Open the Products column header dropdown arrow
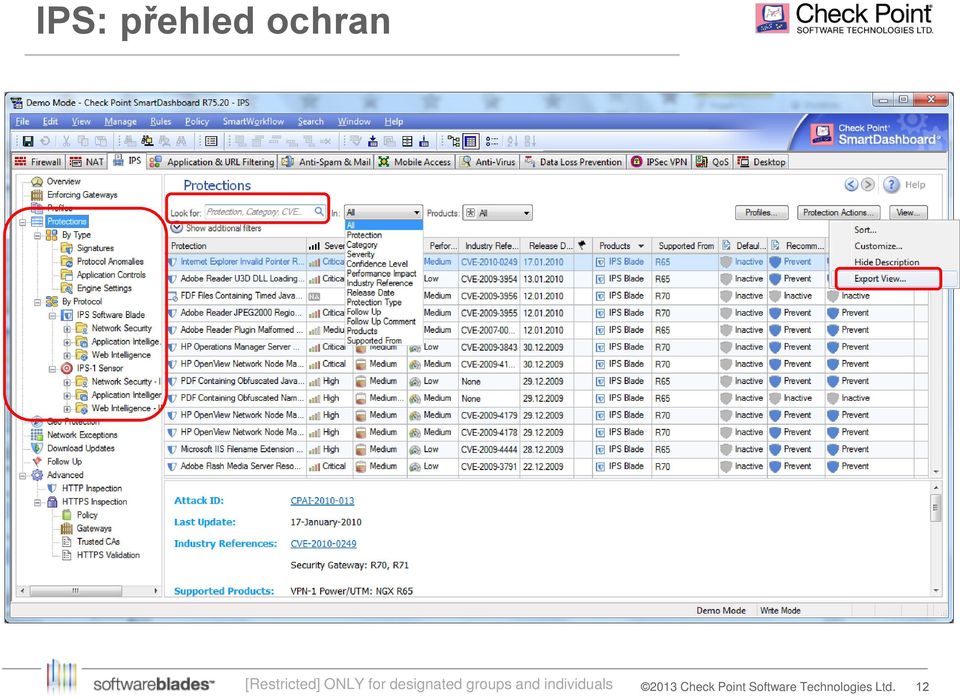Image resolution: width=960 pixels, height=699 pixels. (x=641, y=245)
